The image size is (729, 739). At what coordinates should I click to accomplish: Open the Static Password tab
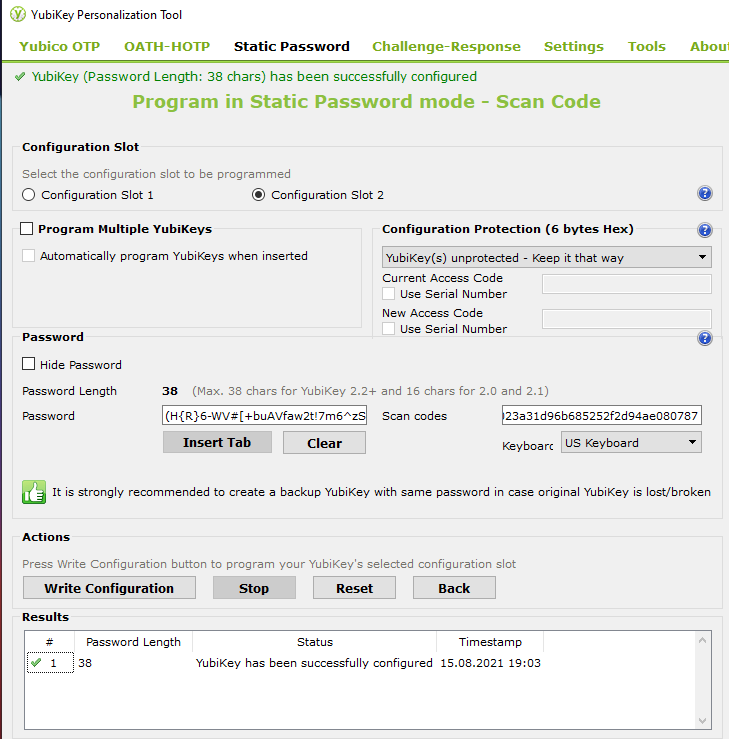pyautogui.click(x=292, y=46)
